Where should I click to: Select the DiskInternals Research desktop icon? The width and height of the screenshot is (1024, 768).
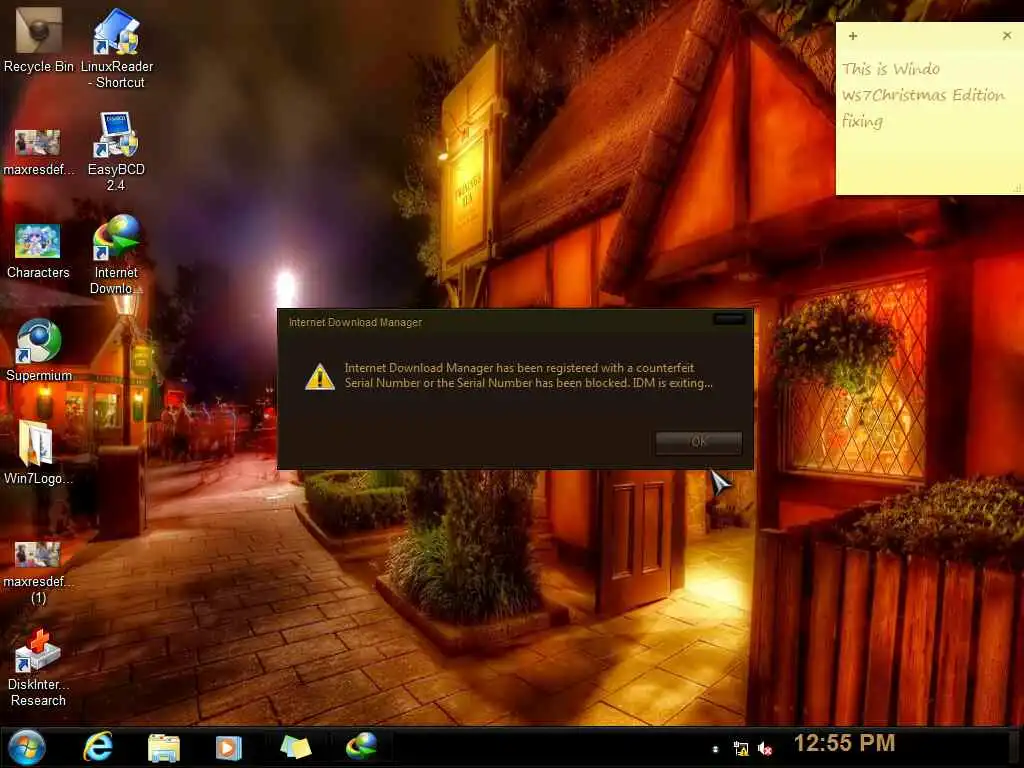(x=38, y=668)
